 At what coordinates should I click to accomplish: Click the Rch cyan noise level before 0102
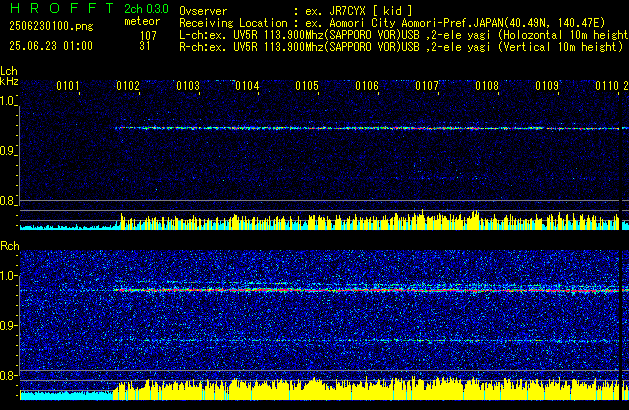[67, 395]
